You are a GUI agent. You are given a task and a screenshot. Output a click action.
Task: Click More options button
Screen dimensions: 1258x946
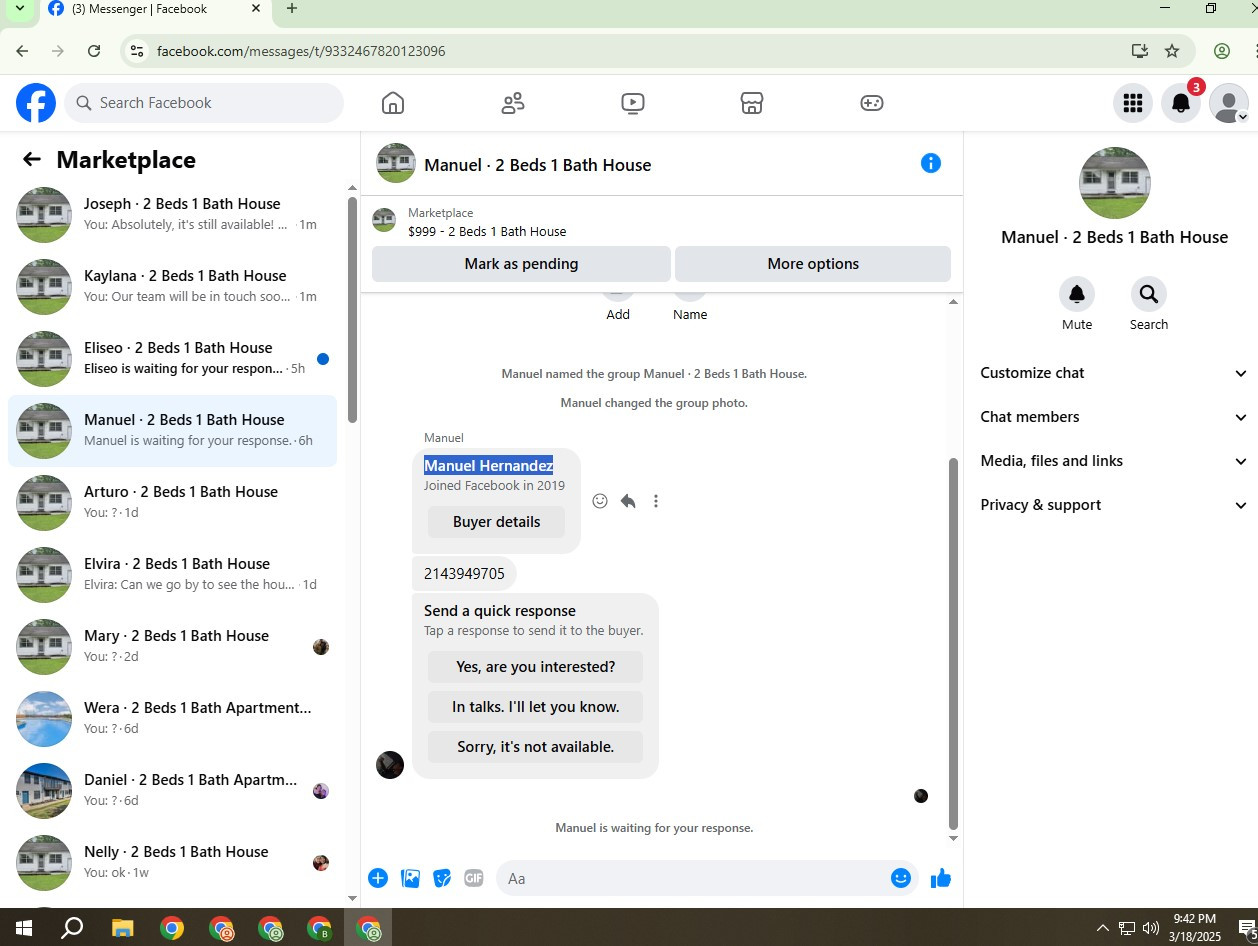[x=813, y=264]
